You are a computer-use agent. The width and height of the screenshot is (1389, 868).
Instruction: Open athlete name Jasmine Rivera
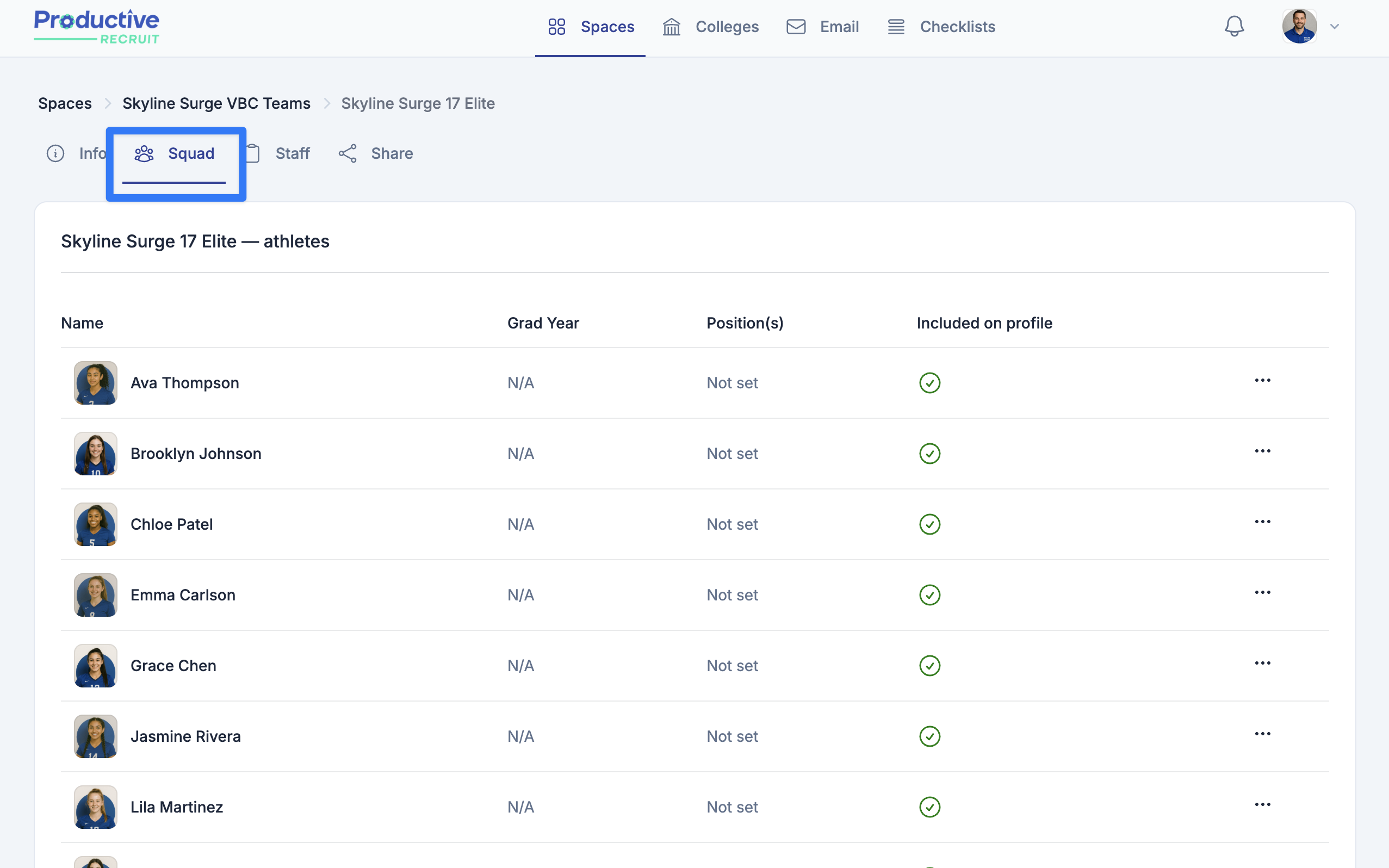coord(185,736)
